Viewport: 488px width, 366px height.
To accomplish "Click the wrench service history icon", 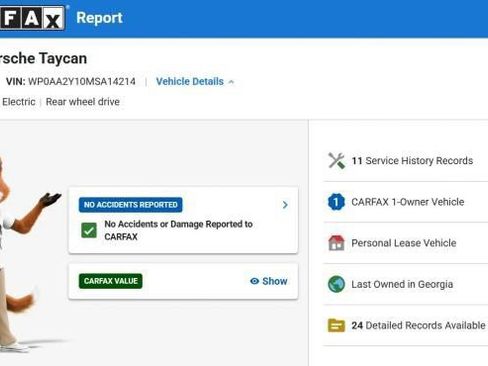I will click(336, 161).
